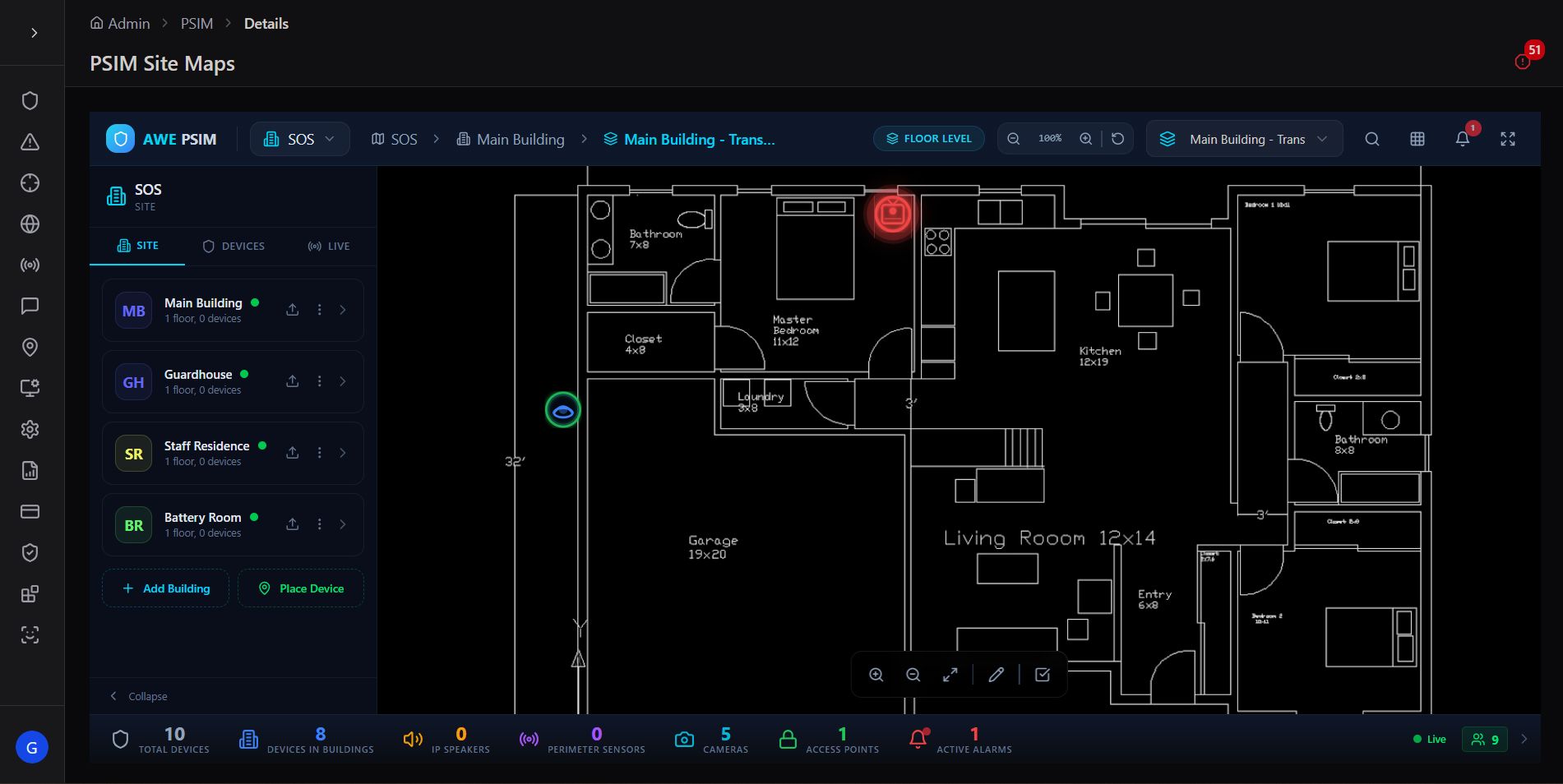Go to PSIM breadcrumb link
The width and height of the screenshot is (1563, 784).
click(x=197, y=24)
